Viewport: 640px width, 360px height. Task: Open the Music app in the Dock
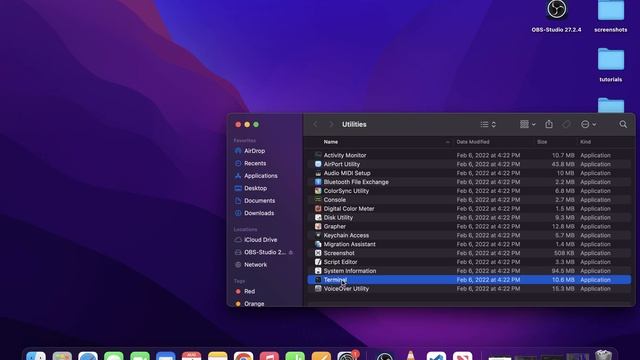pyautogui.click(x=269, y=355)
